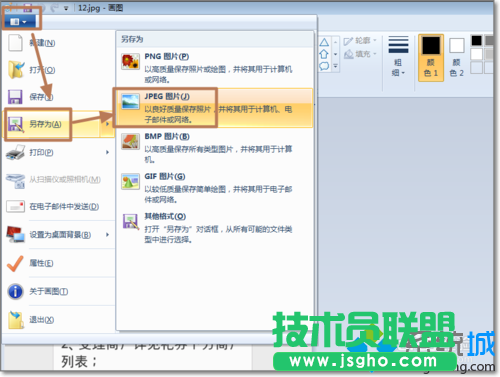Select Send in email (在电子邮件中发送) entry
The image size is (500, 377).
click(64, 207)
